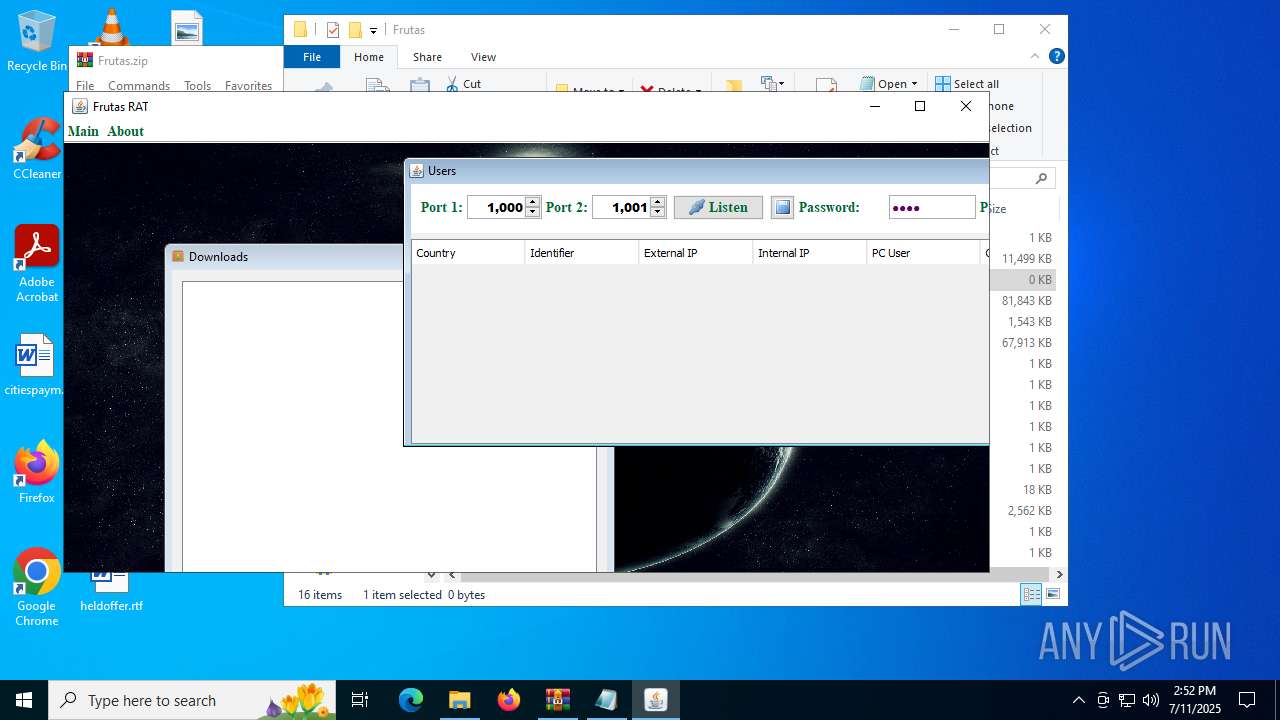This screenshot has height=720, width=1280.
Task: Focus the Password field
Action: tap(932, 207)
